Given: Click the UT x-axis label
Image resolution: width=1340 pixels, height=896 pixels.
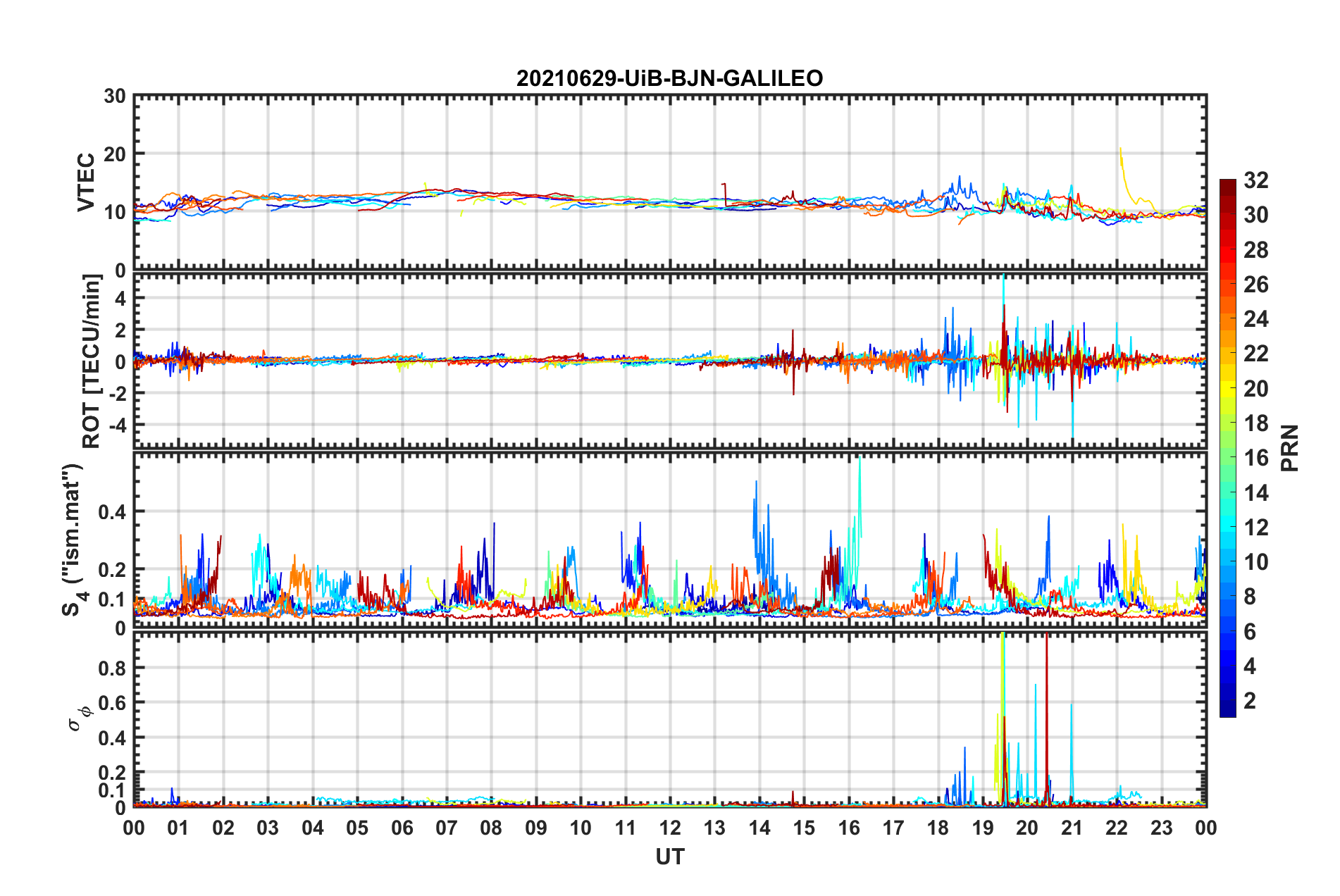Looking at the screenshot, I should pyautogui.click(x=669, y=857).
